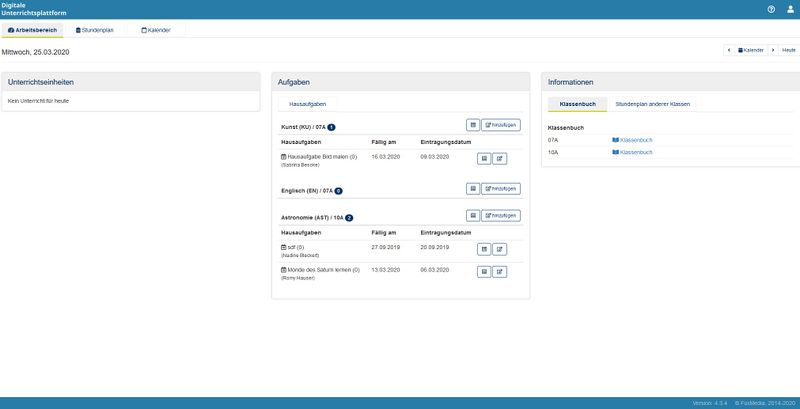Click 'Unterrichtseinheiten' panel heading

41,82
